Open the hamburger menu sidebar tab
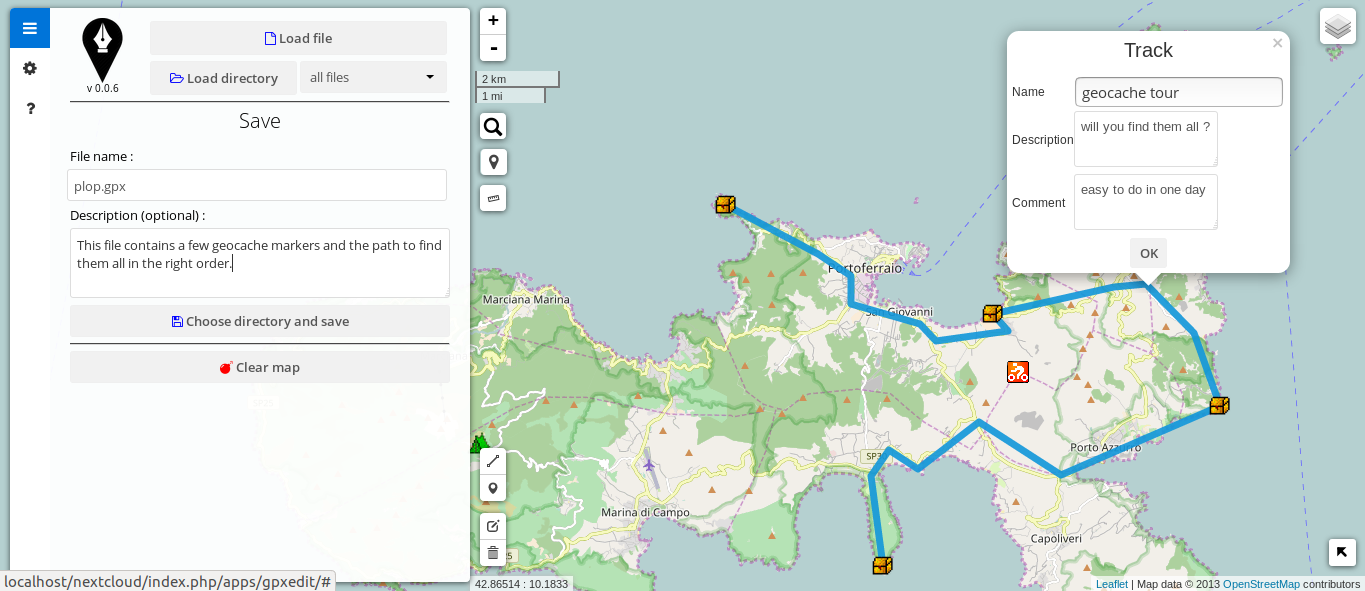This screenshot has height=591, width=1365. tap(30, 28)
